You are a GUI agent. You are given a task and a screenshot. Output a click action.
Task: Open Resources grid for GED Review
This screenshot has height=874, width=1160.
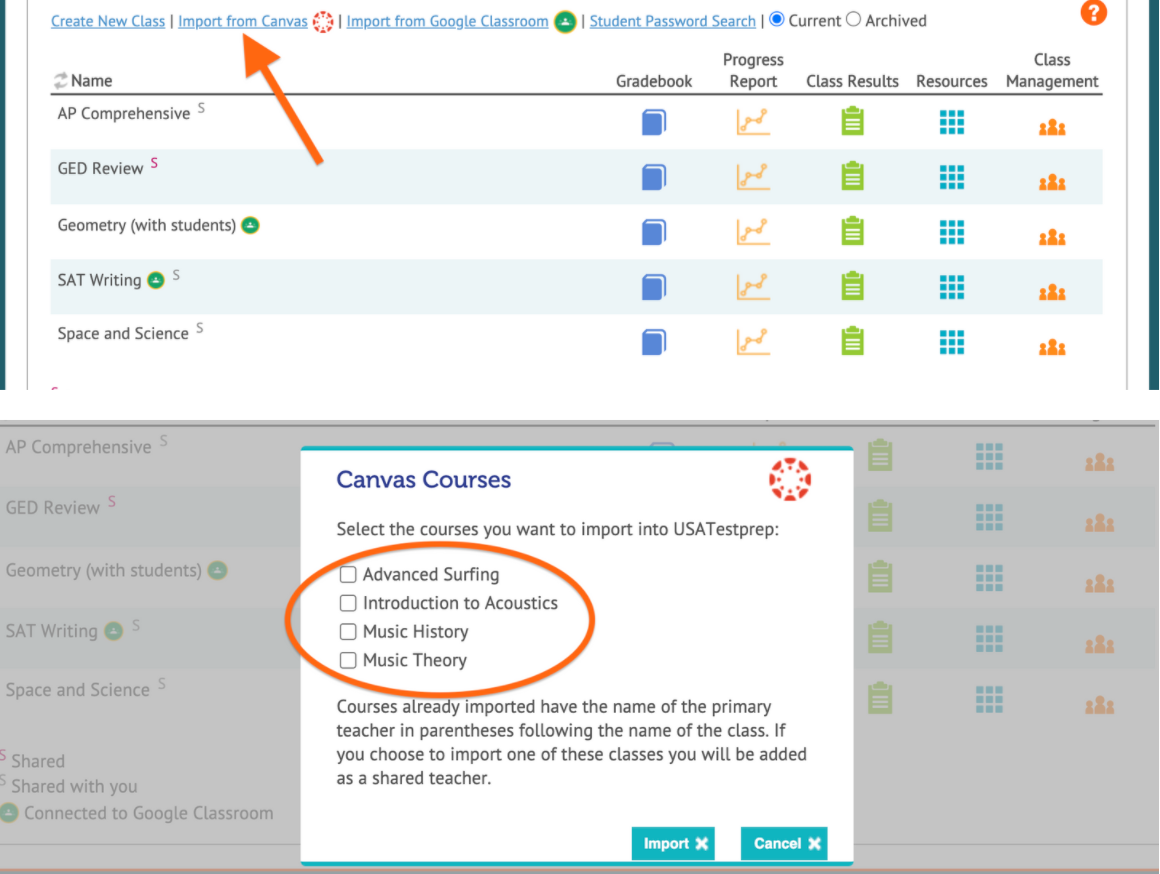951,177
